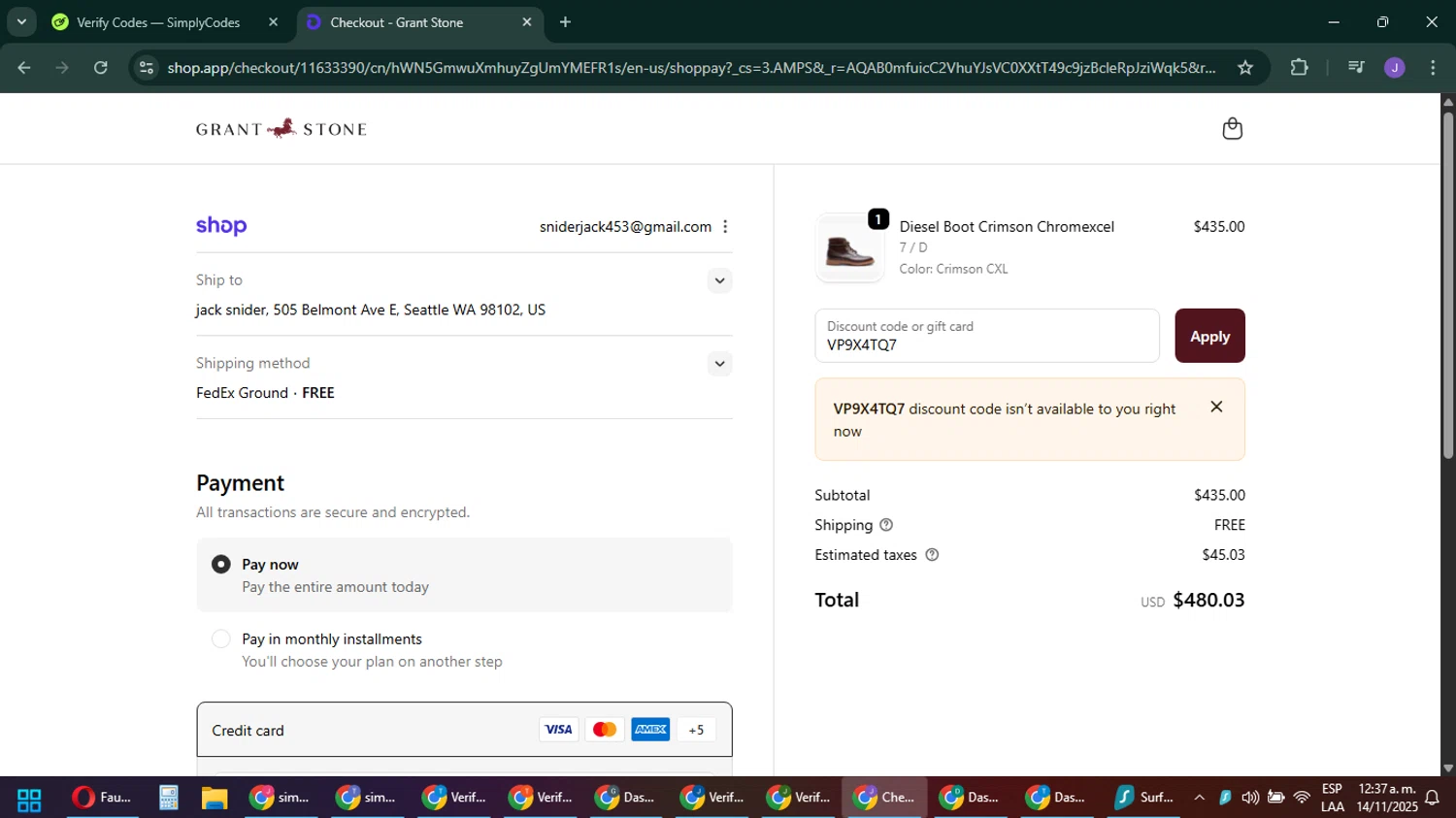Reload the checkout page
This screenshot has width=1456, height=818.
[101, 68]
